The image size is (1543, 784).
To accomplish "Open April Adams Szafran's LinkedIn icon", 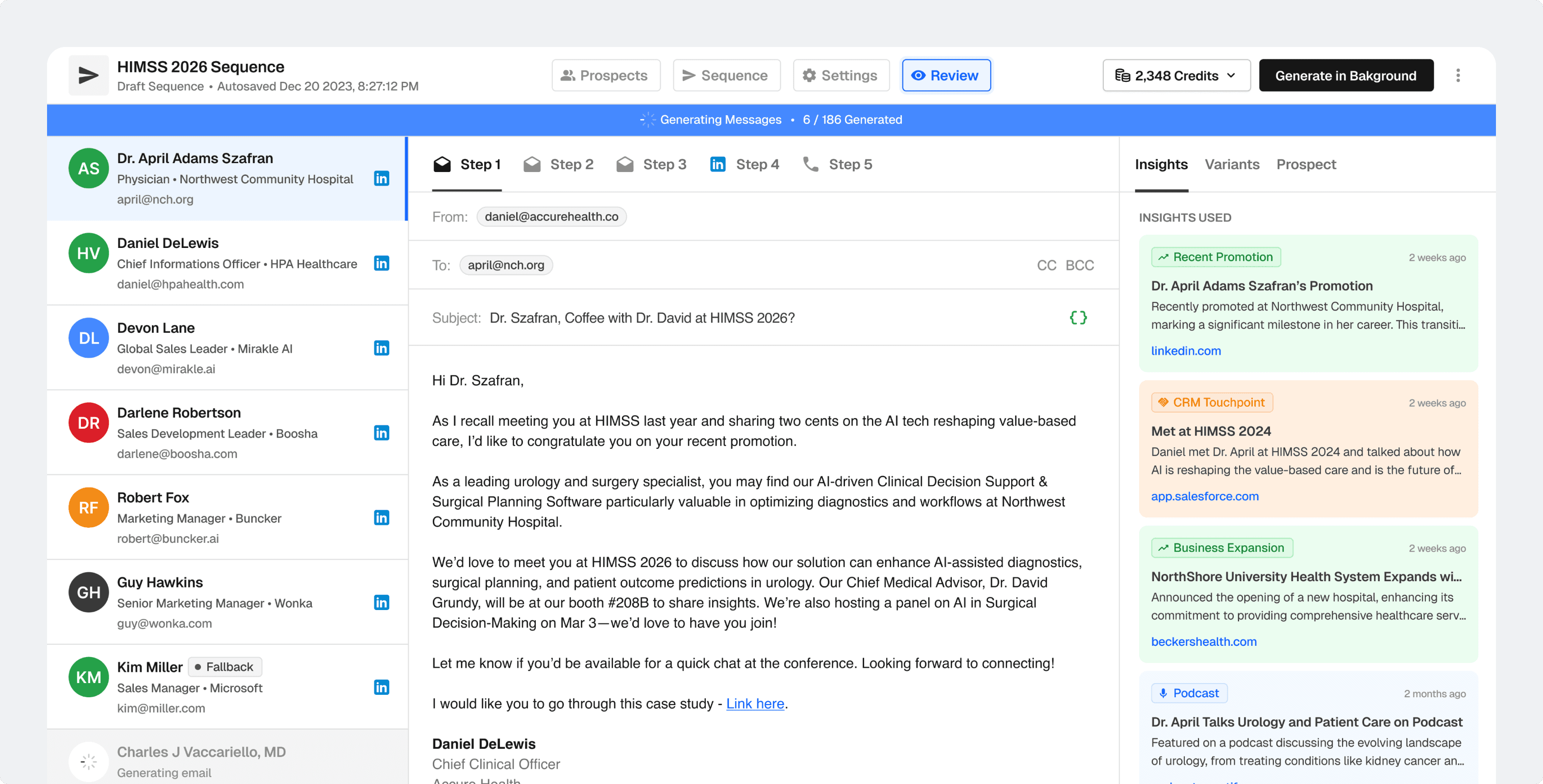I will 381,178.
